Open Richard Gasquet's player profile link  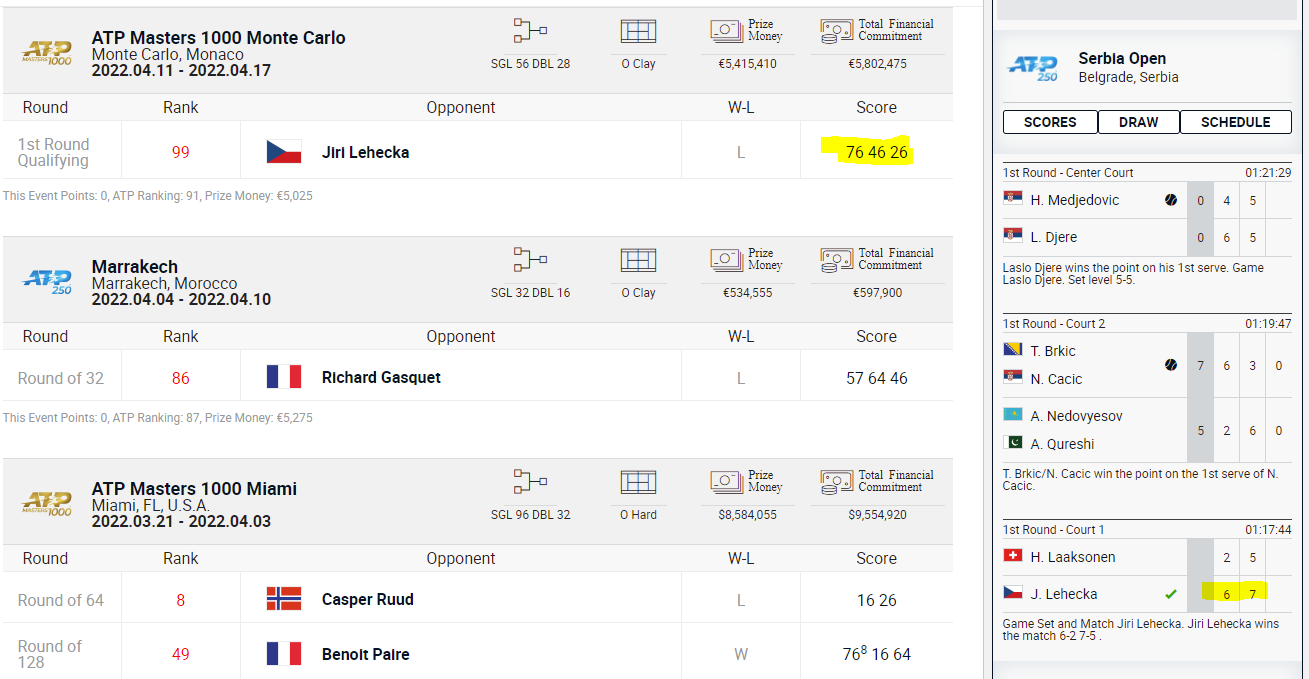coord(381,378)
